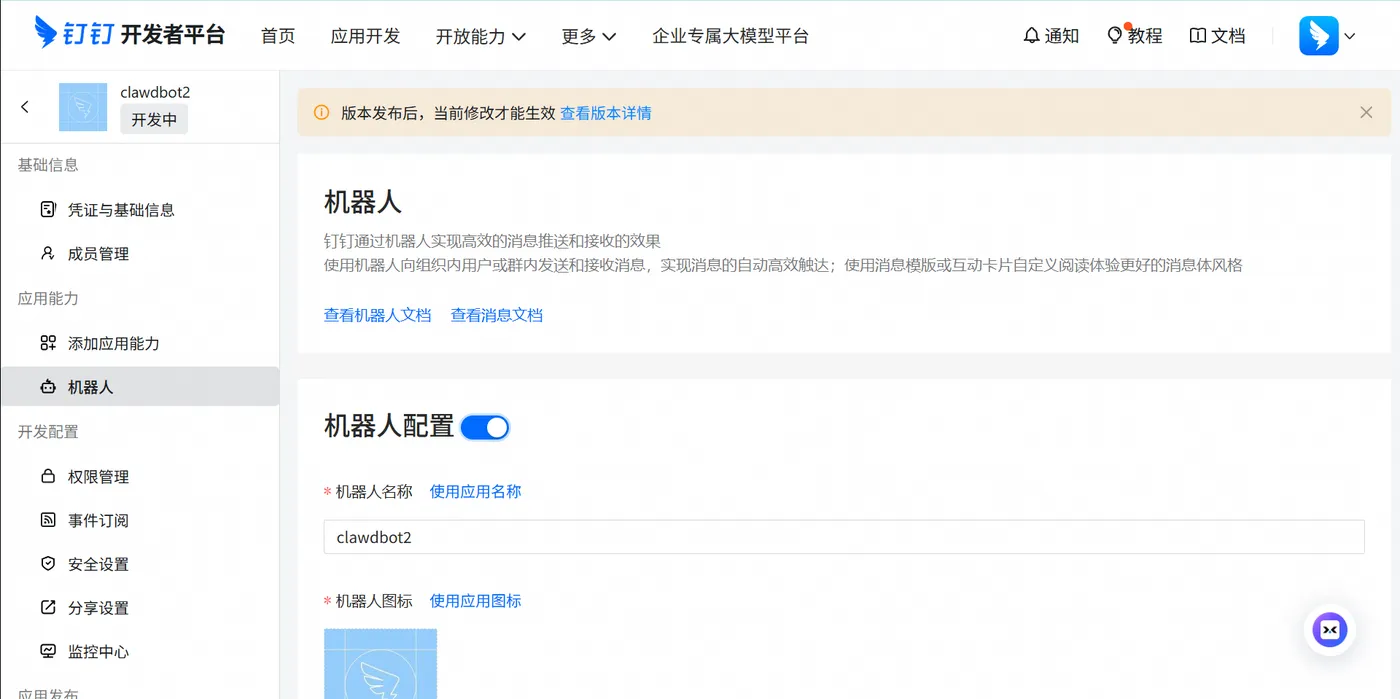Click 使用应用名称 link
Image resolution: width=1400 pixels, height=699 pixels.
click(x=475, y=491)
